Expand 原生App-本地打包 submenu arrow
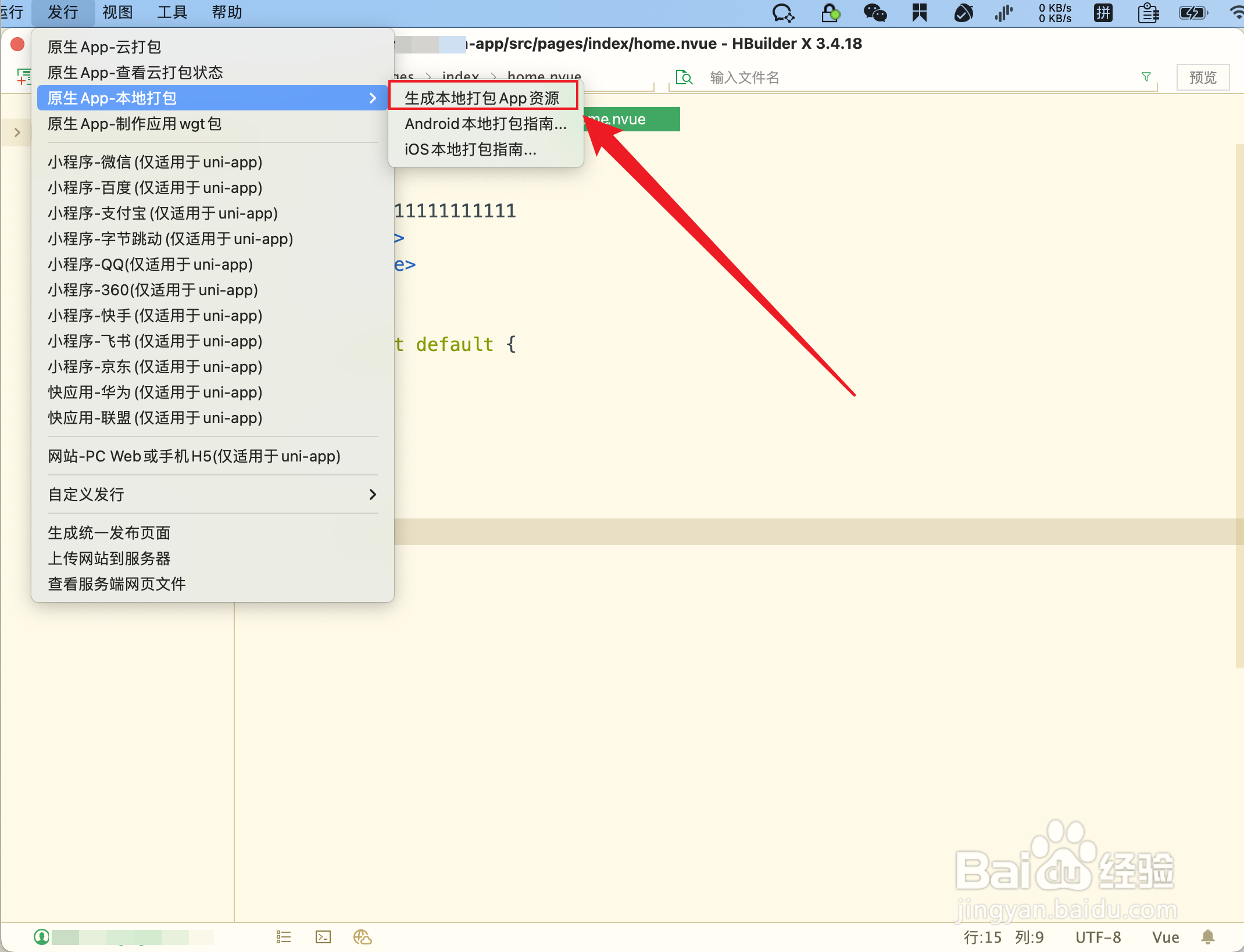The height and width of the screenshot is (952, 1244). coord(373,98)
